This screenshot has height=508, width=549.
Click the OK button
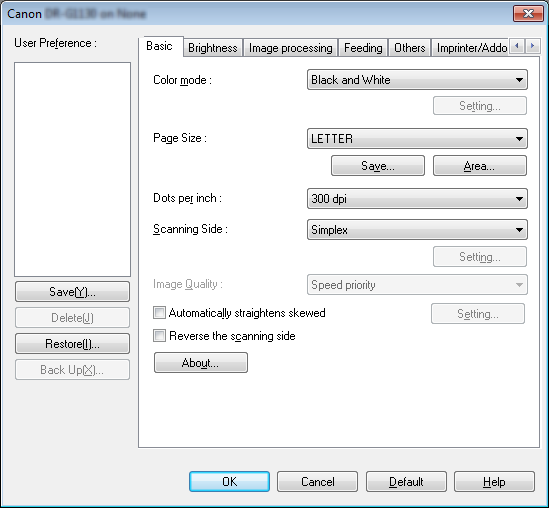click(x=229, y=482)
